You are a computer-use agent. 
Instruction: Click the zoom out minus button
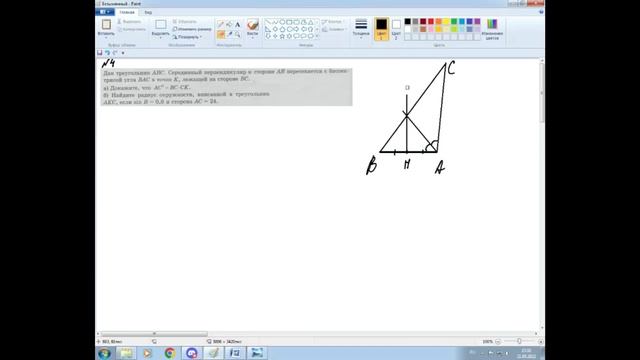coord(498,342)
